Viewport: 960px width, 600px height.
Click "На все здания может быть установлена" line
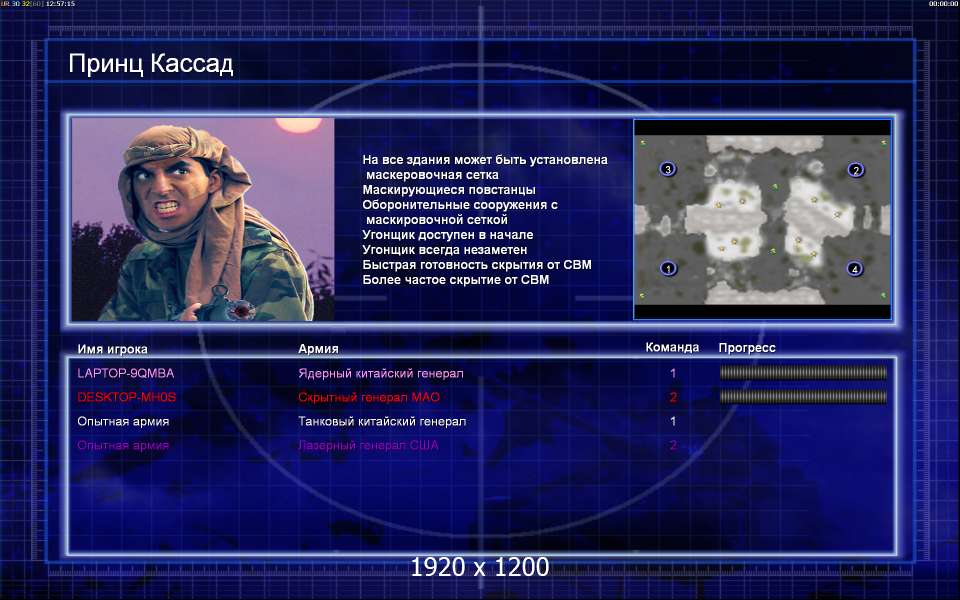click(x=485, y=160)
